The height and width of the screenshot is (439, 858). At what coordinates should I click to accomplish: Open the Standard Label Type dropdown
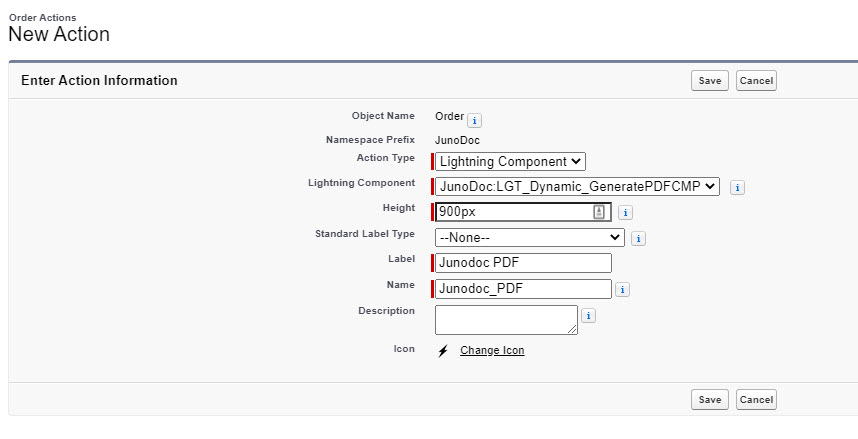pos(530,238)
